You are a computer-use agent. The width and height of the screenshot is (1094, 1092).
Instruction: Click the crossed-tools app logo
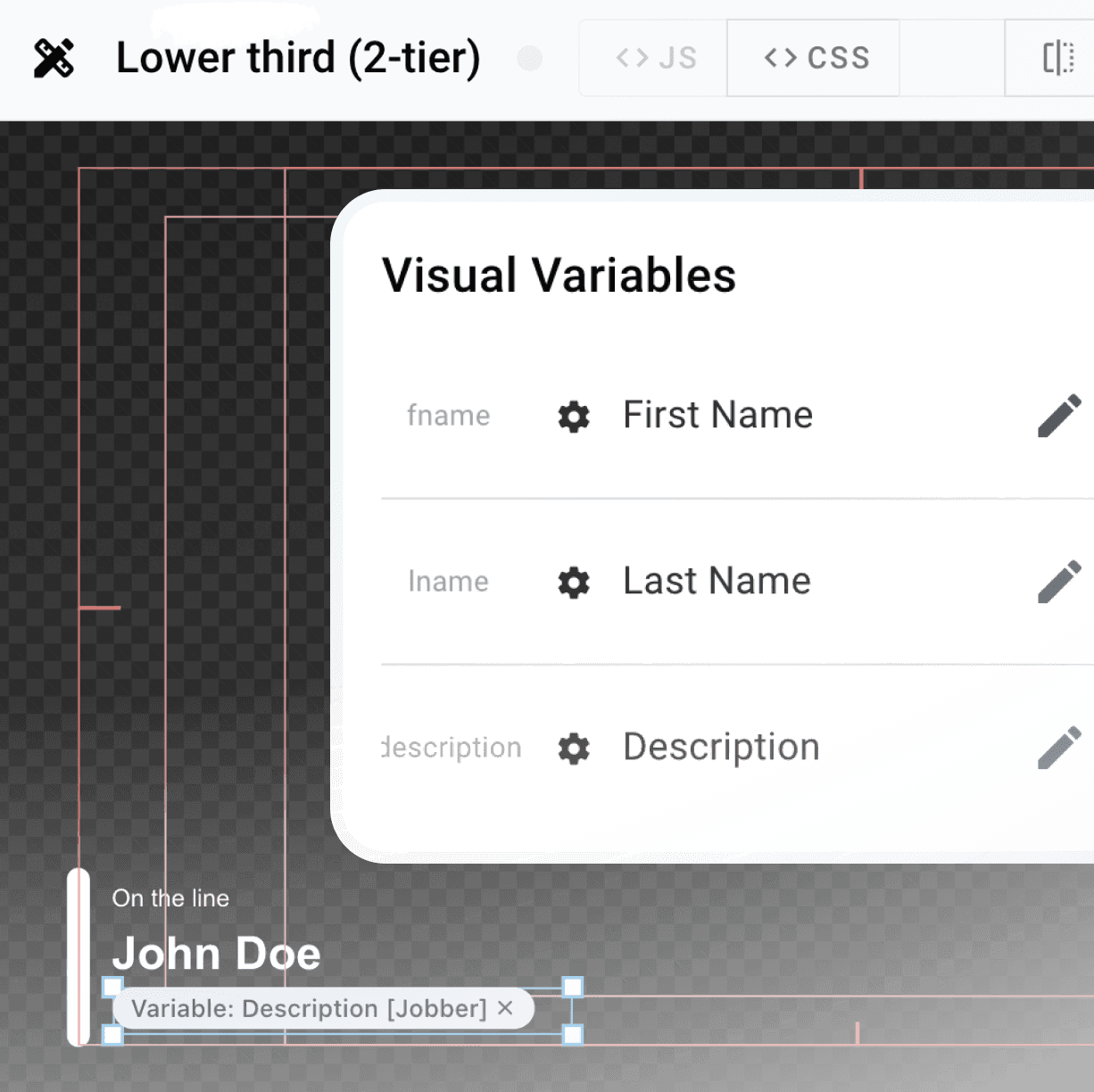click(55, 57)
